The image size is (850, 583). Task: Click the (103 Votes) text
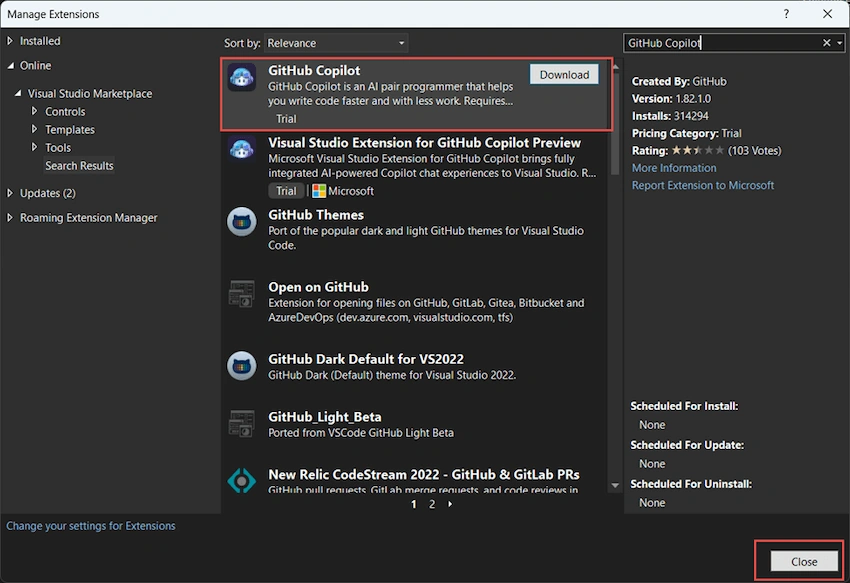click(x=755, y=151)
